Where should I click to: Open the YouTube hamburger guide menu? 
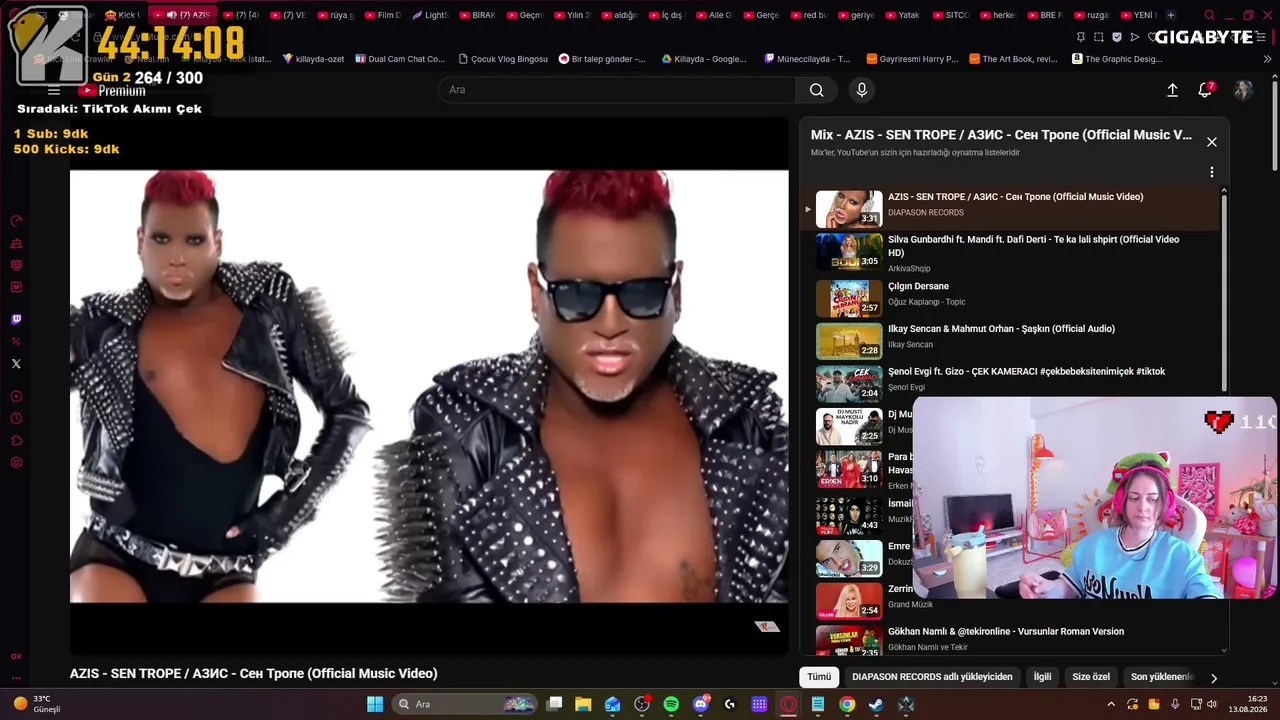(x=54, y=91)
